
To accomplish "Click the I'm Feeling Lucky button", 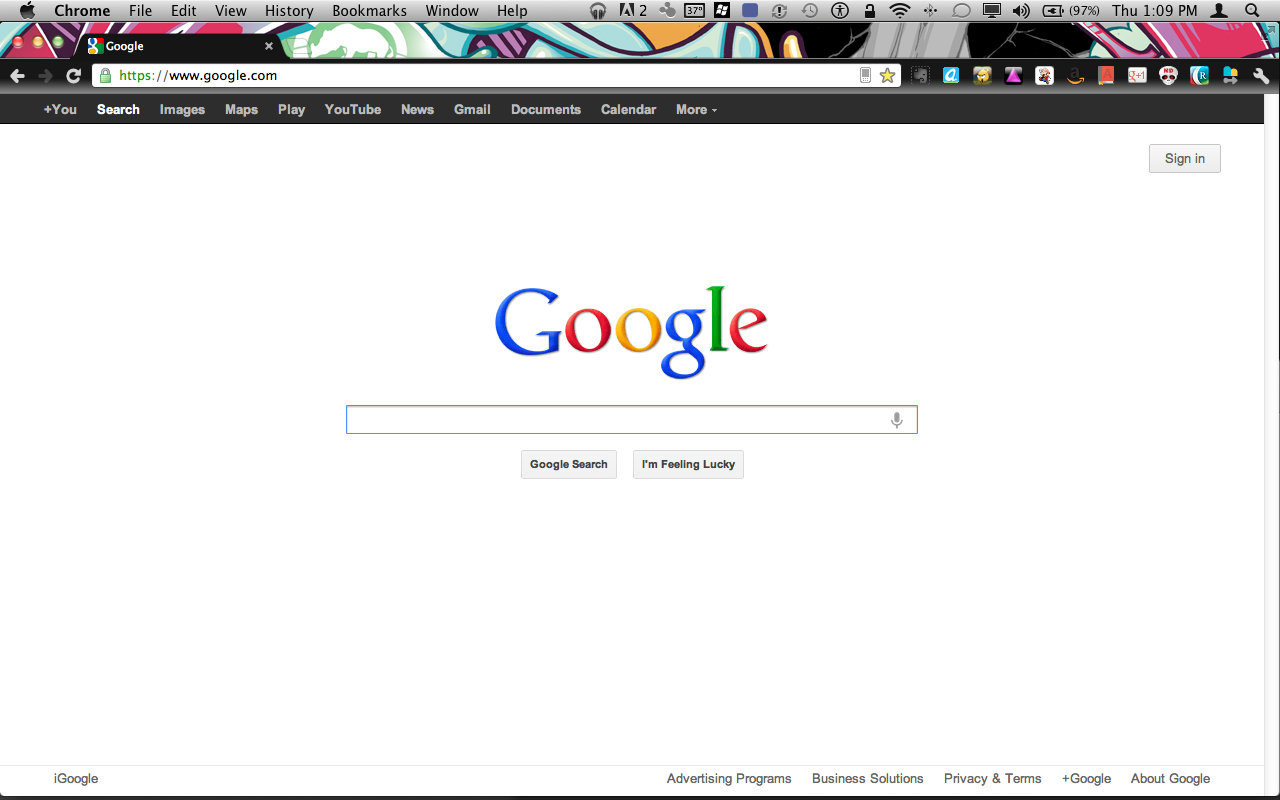I will [x=688, y=465].
